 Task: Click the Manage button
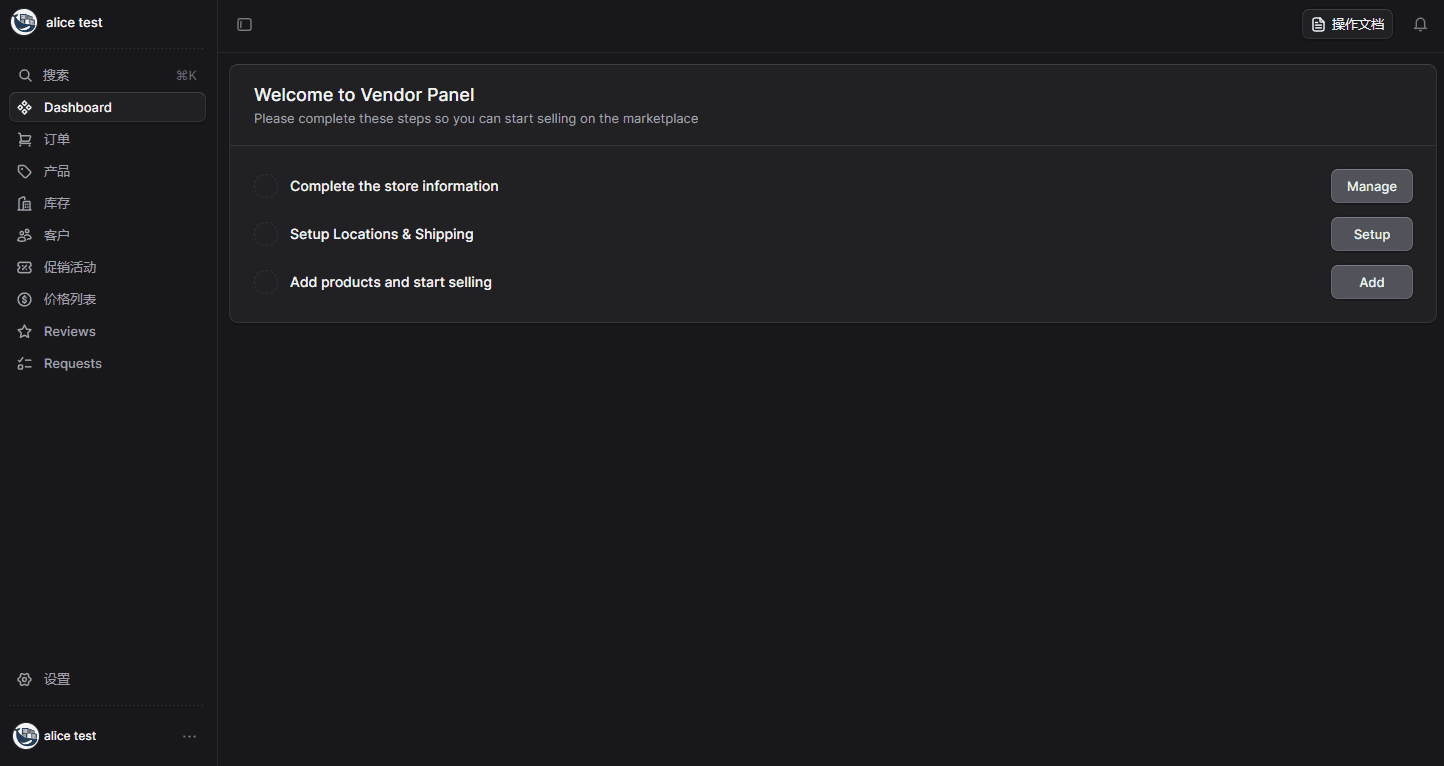click(x=1371, y=186)
